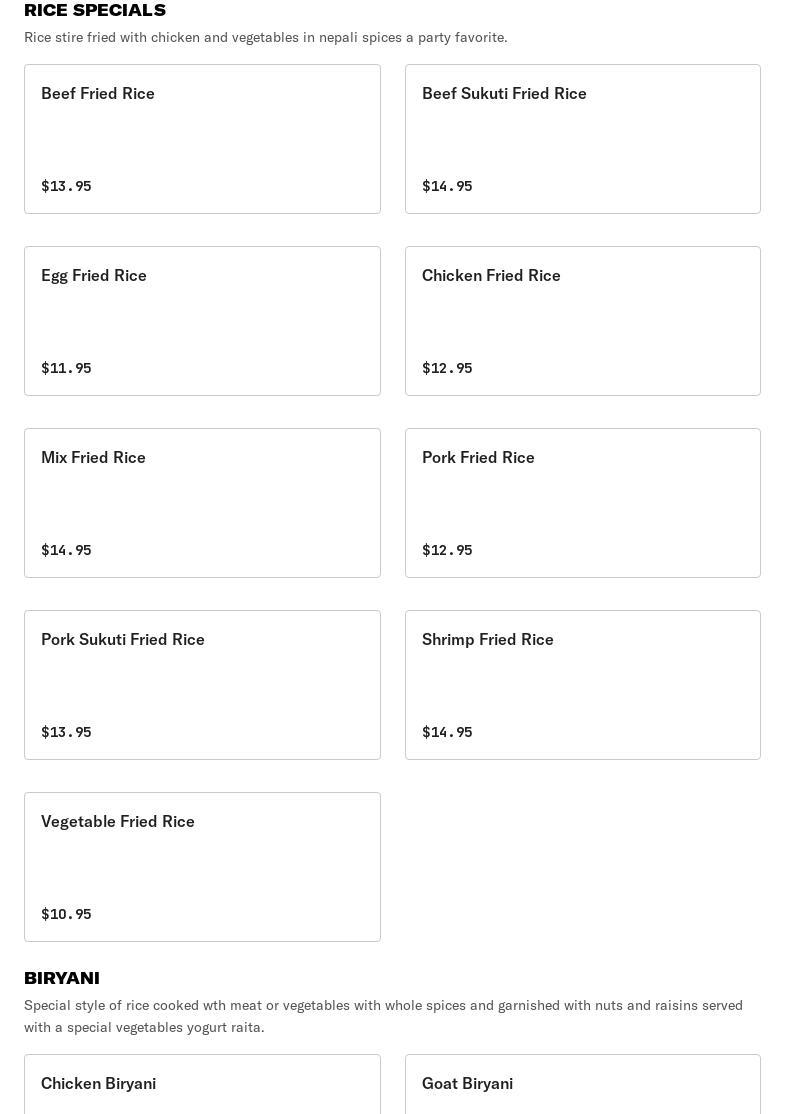Open the Chicken Fried Rice card

click(582, 321)
